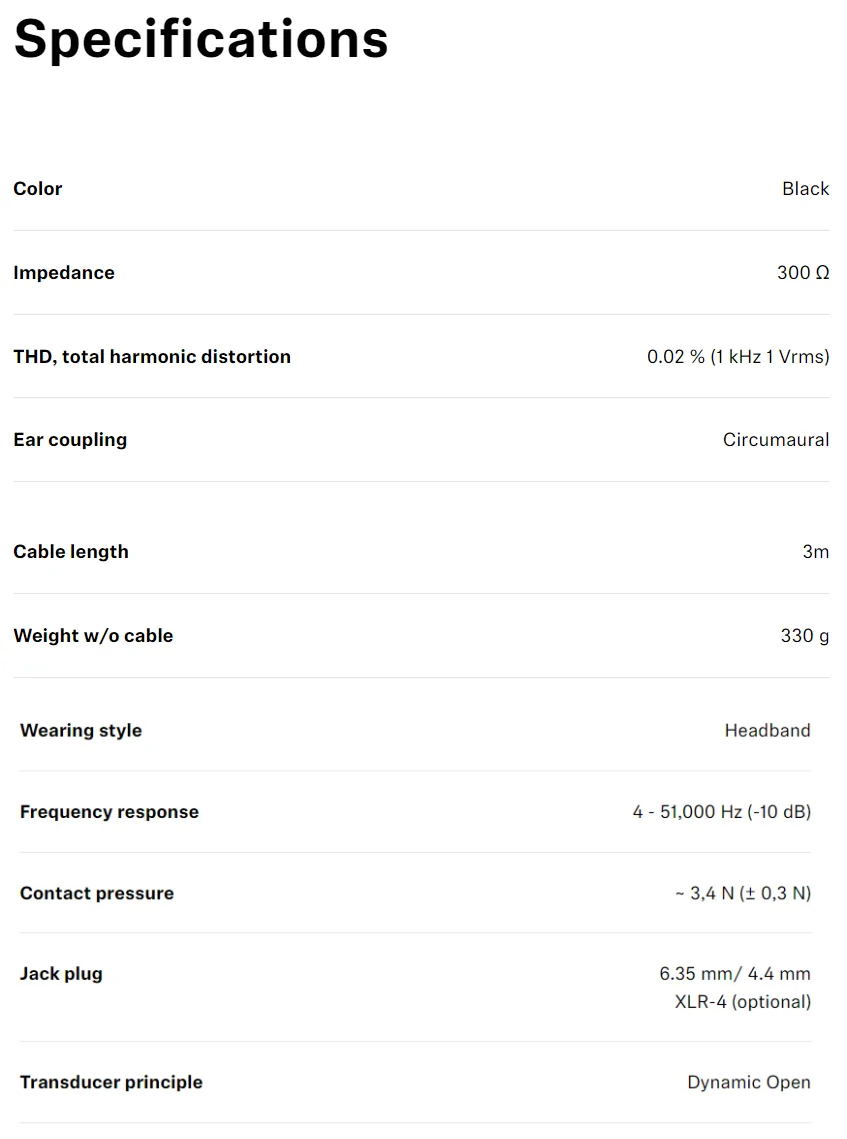This screenshot has height=1139, width=847.
Task: Select the Ear coupling label
Action: point(70,440)
